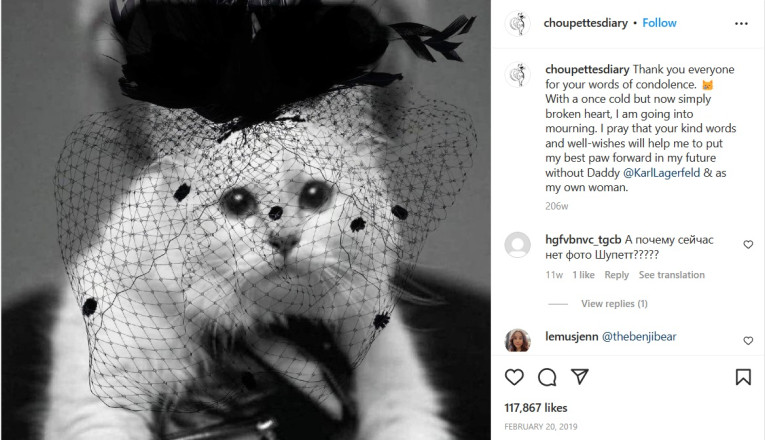Share the post via the paper plane icon
Viewport: 765px width, 440px height.
580,377
